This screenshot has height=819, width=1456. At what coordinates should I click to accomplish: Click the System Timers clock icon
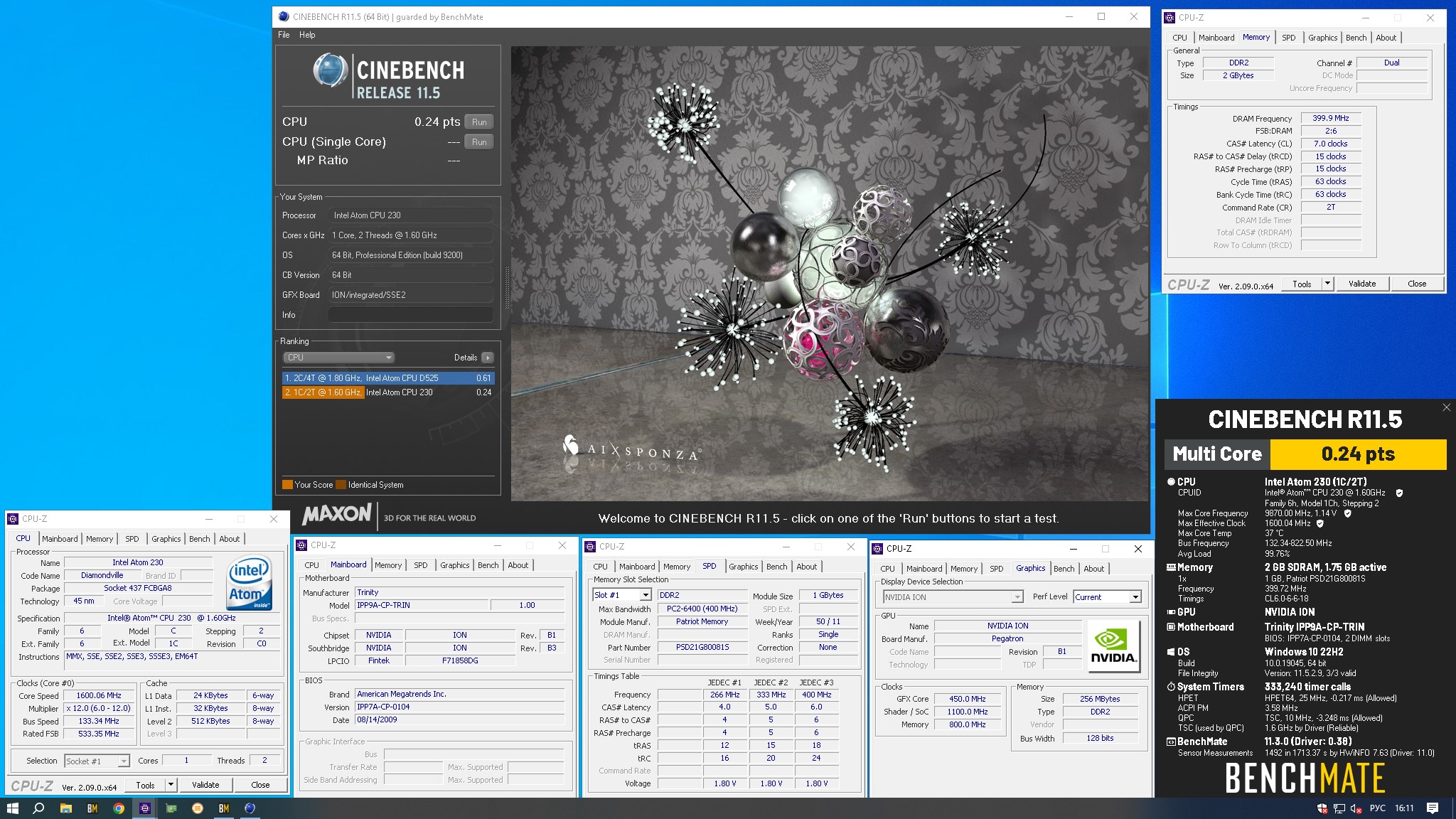[1171, 687]
